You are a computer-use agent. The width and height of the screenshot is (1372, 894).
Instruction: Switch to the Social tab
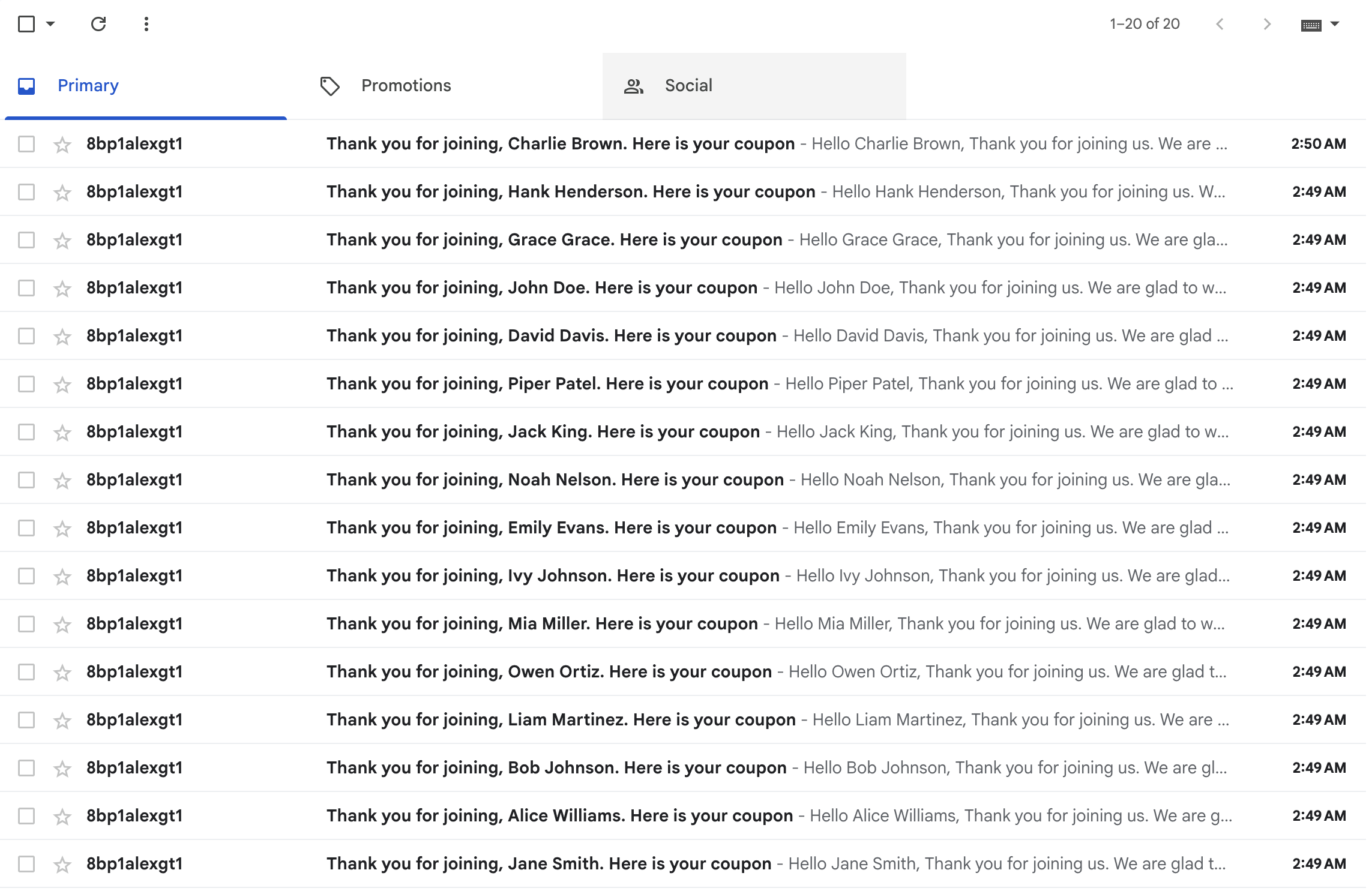coord(688,86)
